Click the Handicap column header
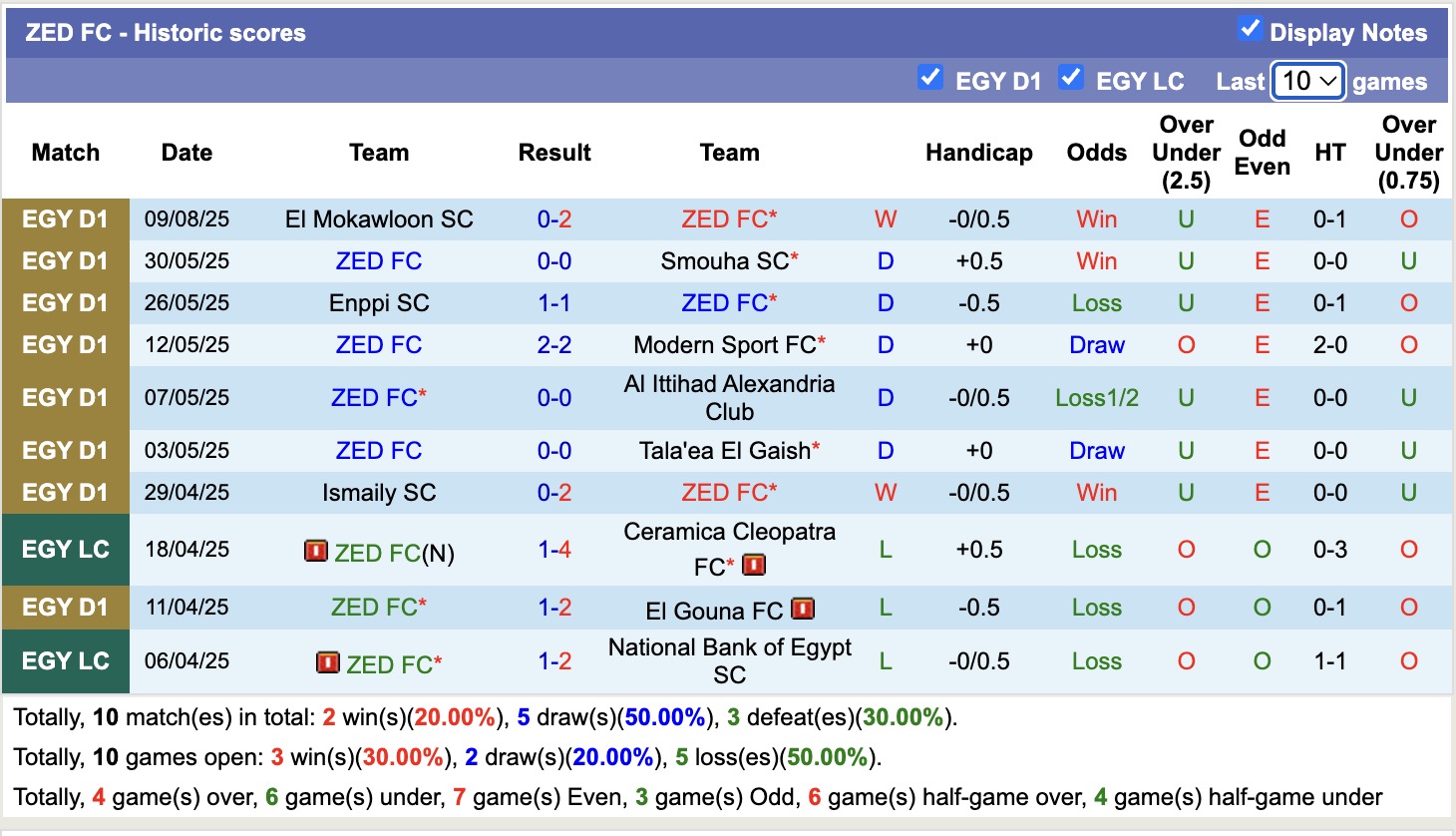1456x836 pixels. pyautogui.click(x=978, y=153)
